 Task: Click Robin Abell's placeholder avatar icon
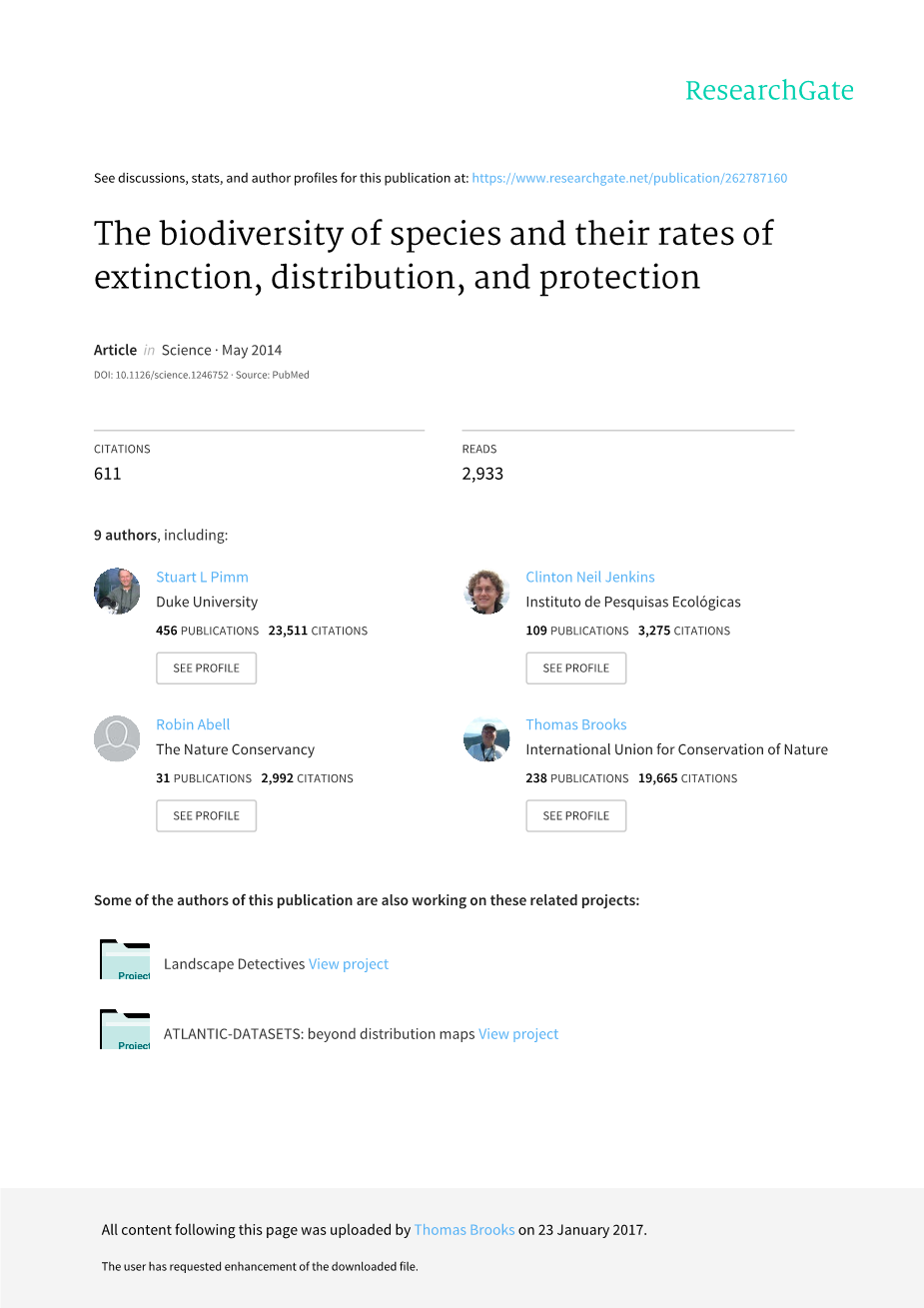pyautogui.click(x=117, y=739)
